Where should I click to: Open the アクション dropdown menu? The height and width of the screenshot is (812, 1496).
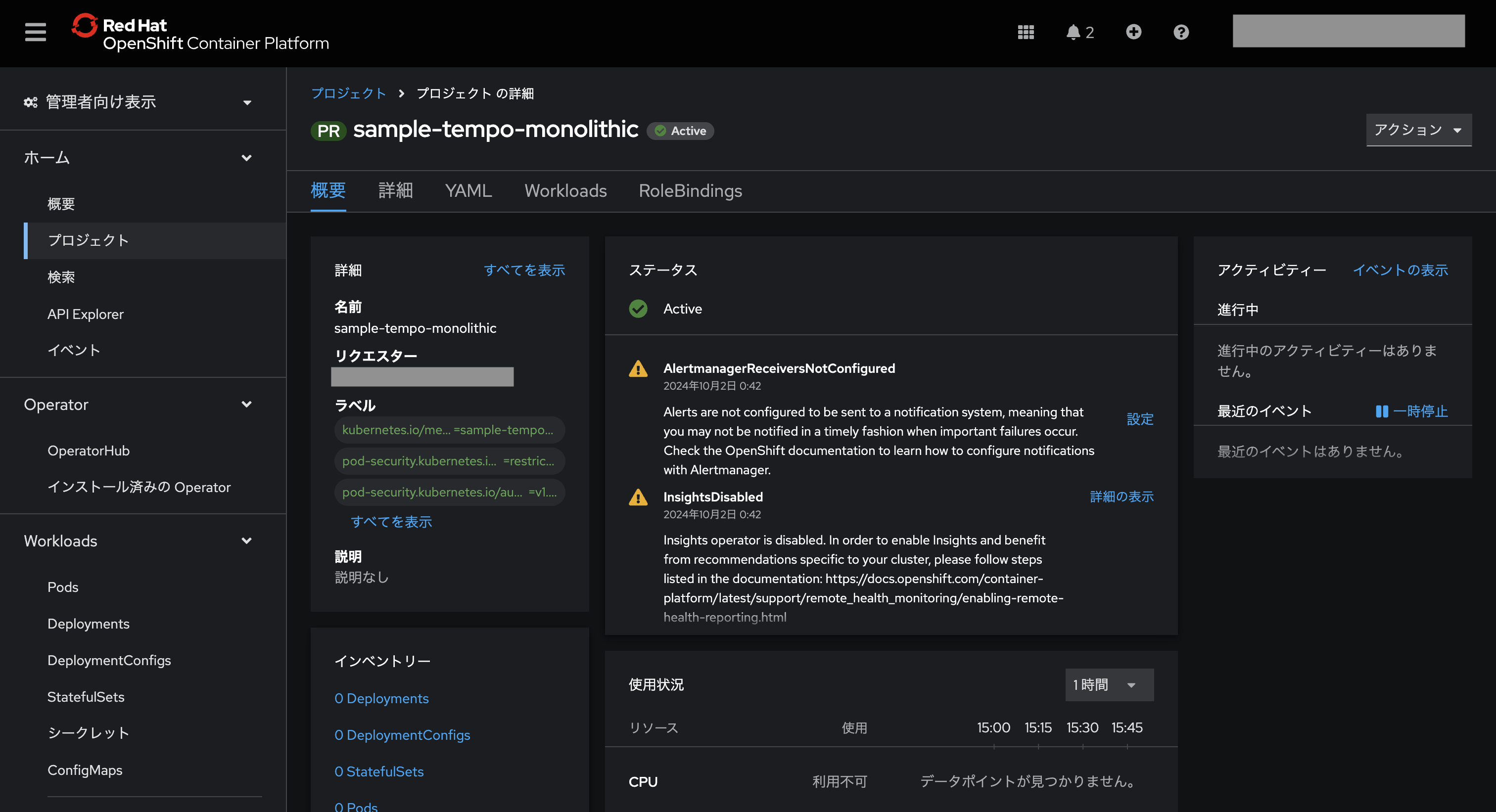click(x=1418, y=130)
